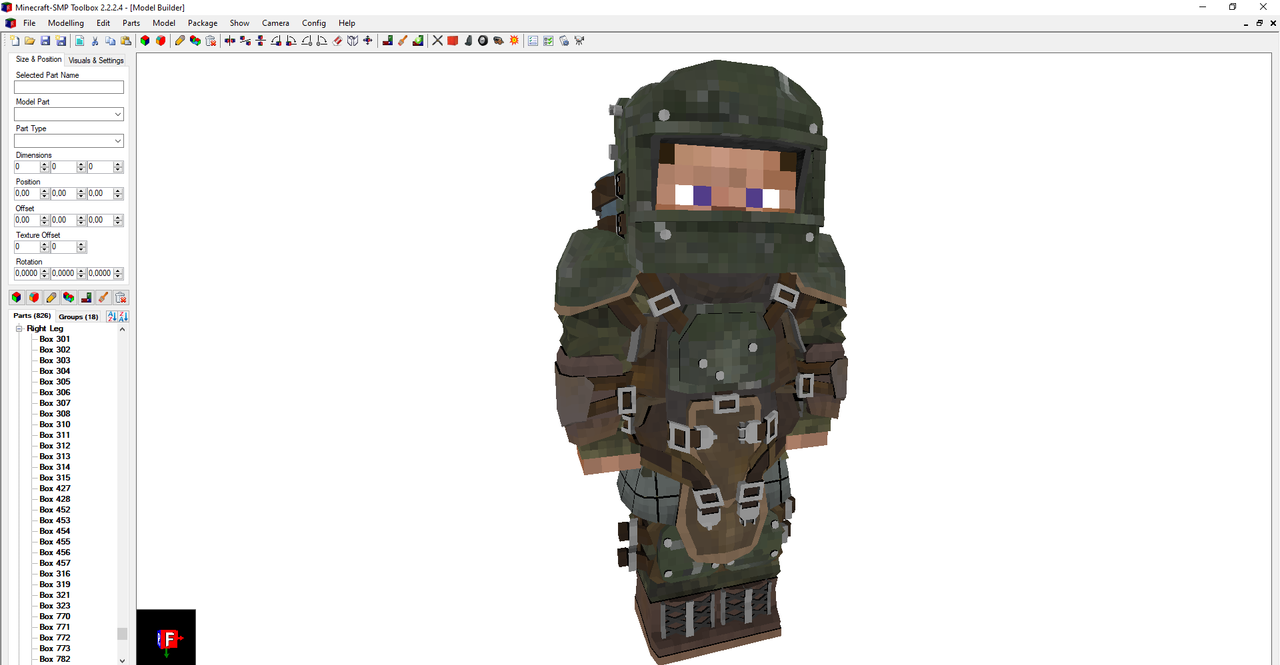Screen dimensions: 1280x665
Task: Open the Parts menu
Action: pyautogui.click(x=131, y=22)
